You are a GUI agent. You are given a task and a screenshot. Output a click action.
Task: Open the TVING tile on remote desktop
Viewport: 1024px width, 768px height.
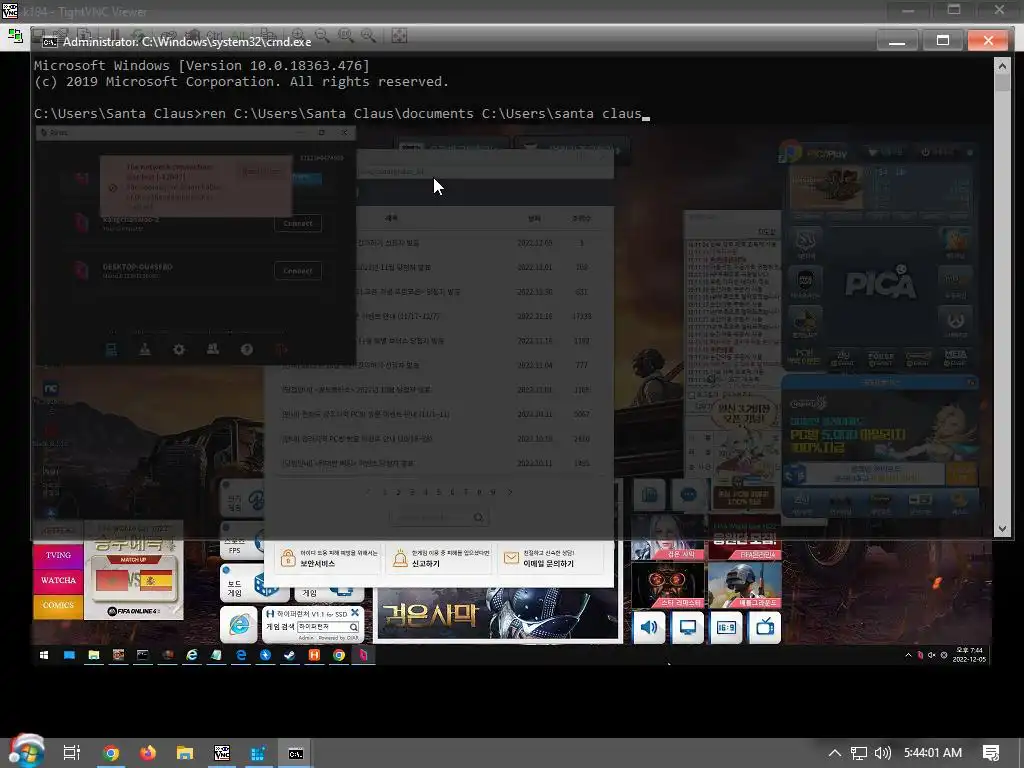[x=58, y=555]
